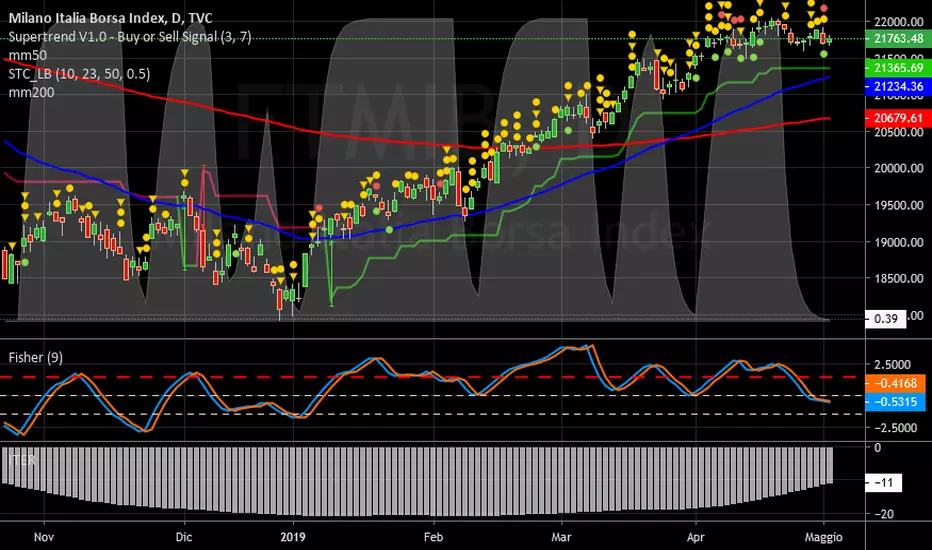Click the 20500.00 price axis label
The width and height of the screenshot is (932, 550).
click(x=899, y=132)
